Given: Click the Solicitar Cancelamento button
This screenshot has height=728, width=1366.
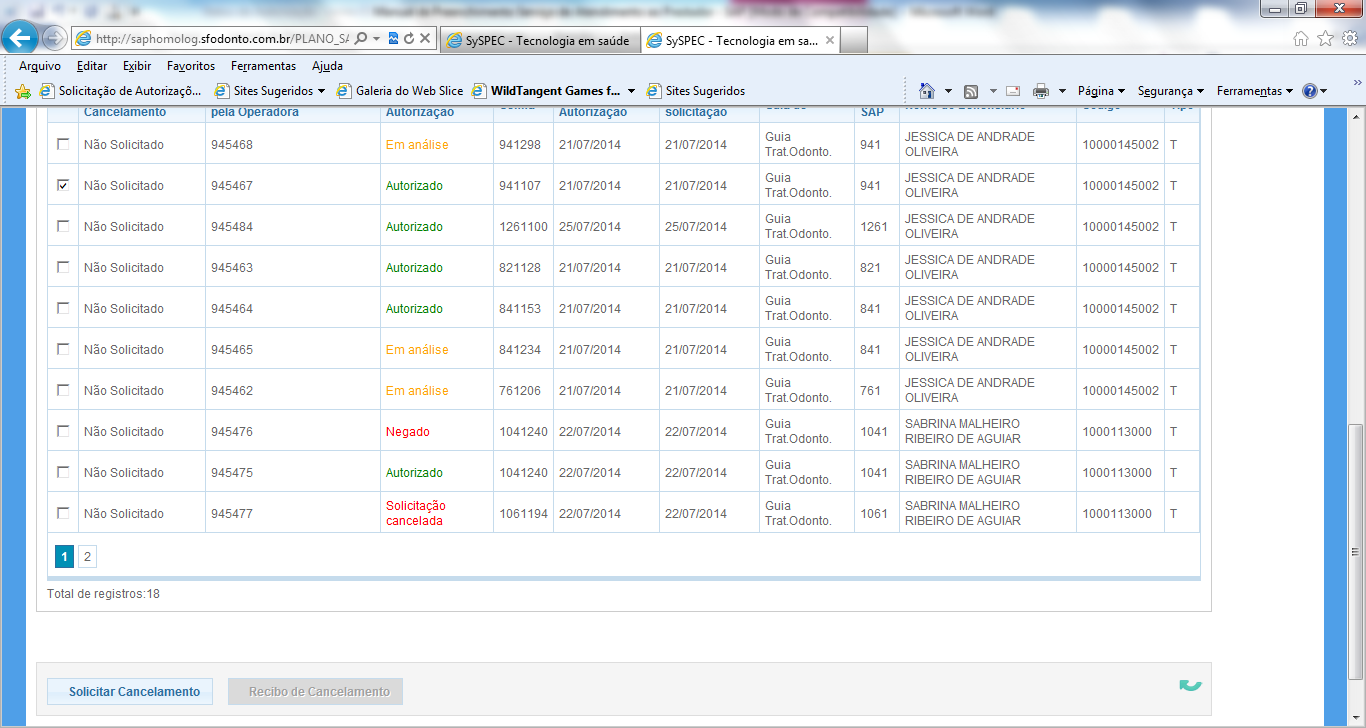Looking at the screenshot, I should pyautogui.click(x=130, y=692).
